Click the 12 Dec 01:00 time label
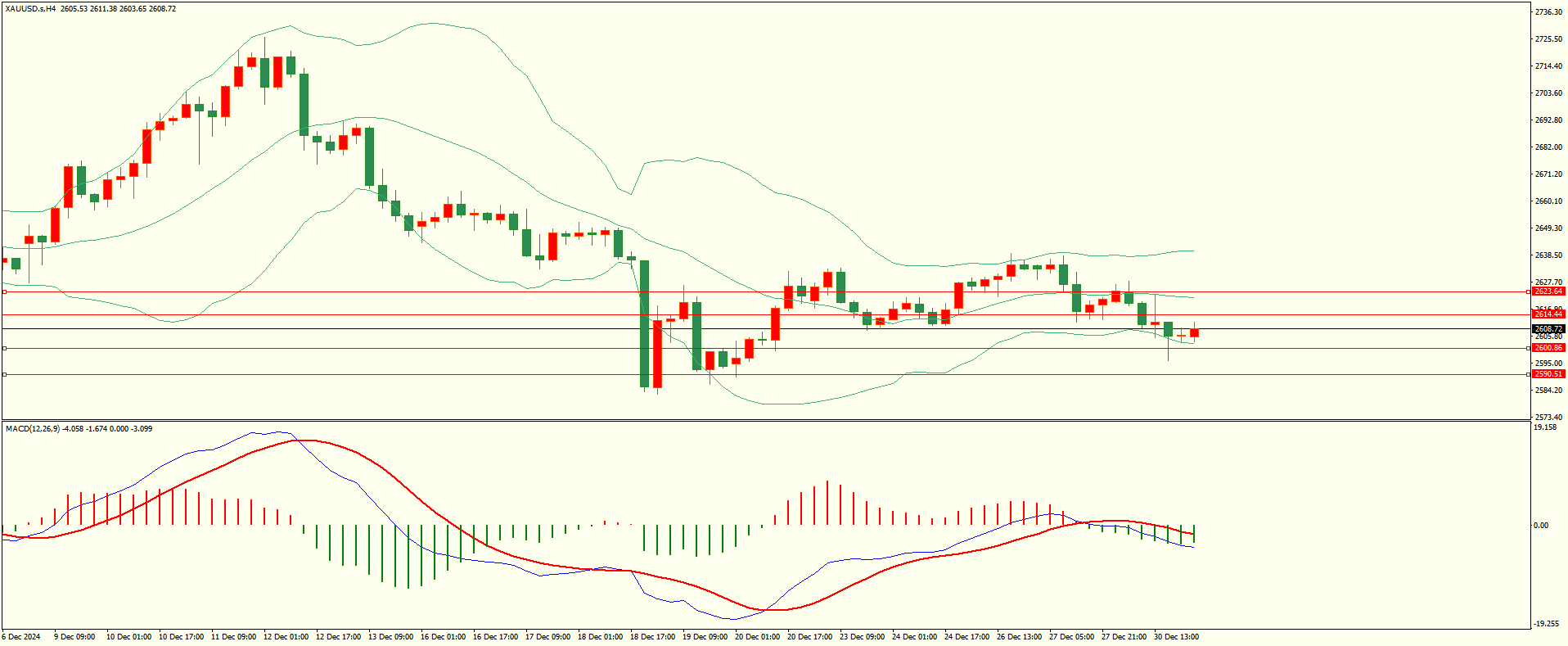 click(x=286, y=637)
